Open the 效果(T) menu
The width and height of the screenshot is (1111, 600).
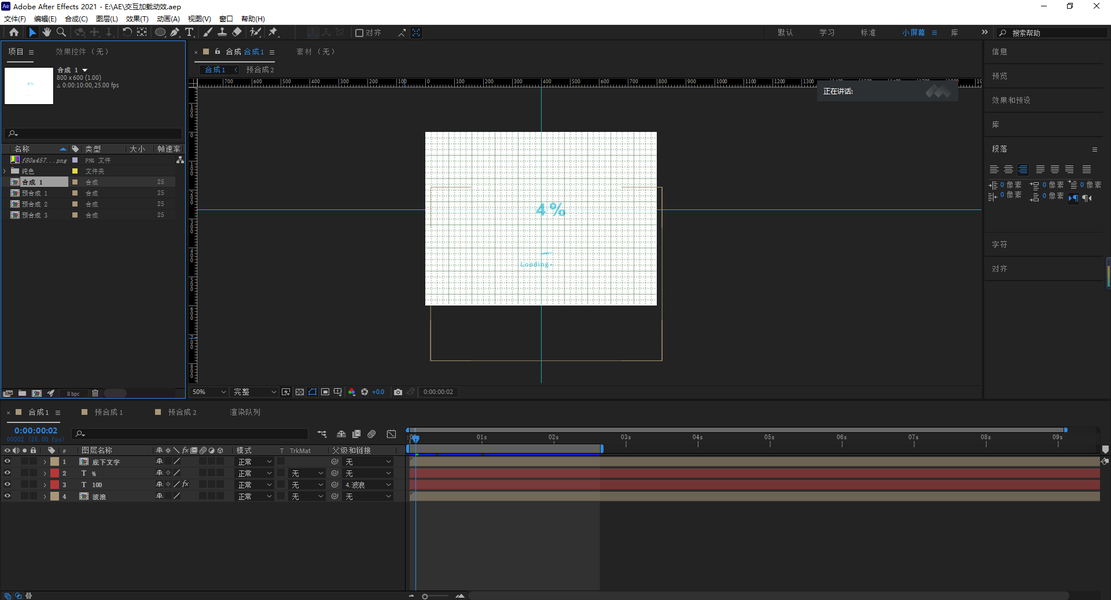pyautogui.click(x=137, y=19)
